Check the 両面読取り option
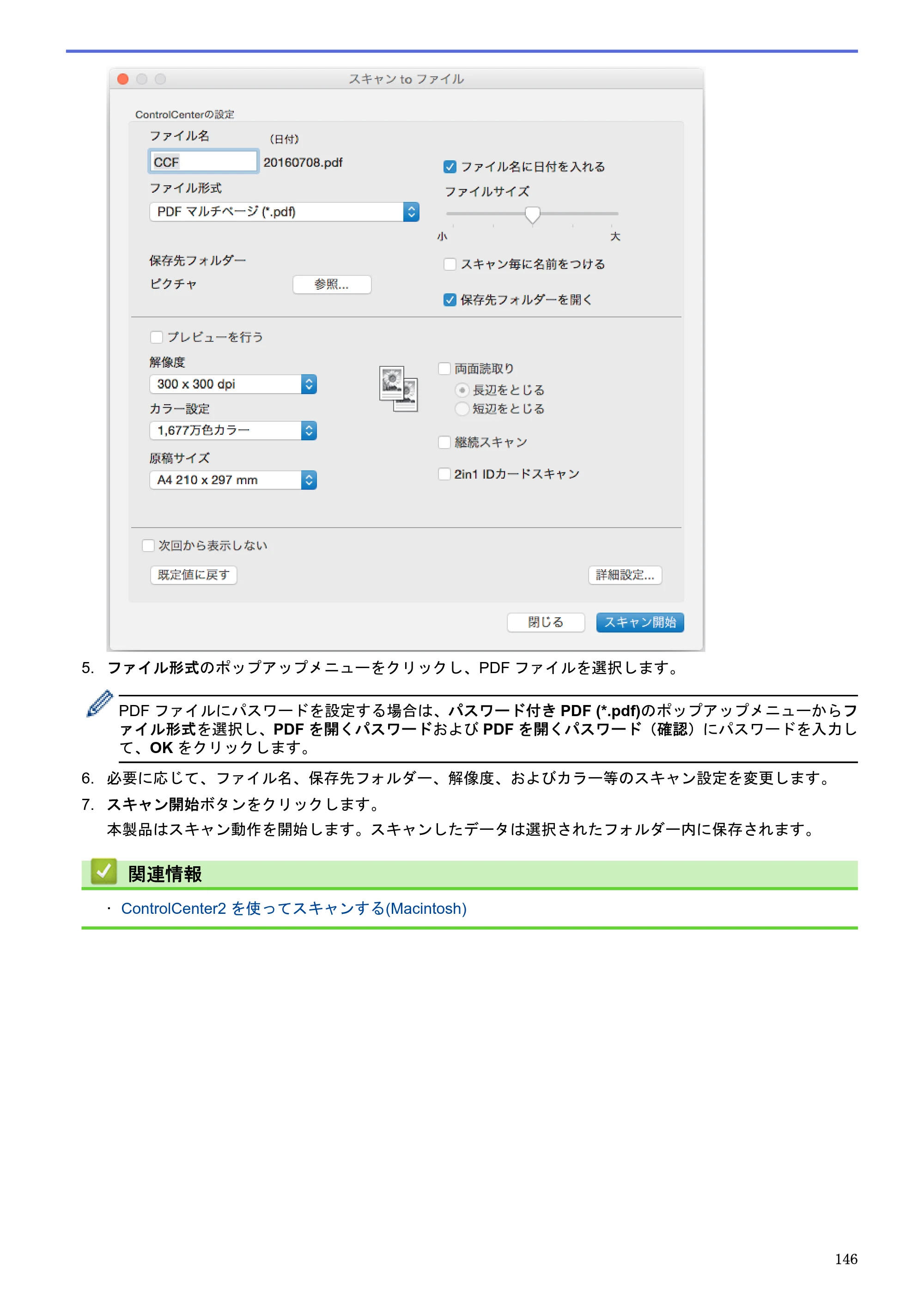This screenshot has width=924, height=1307. pos(444,369)
